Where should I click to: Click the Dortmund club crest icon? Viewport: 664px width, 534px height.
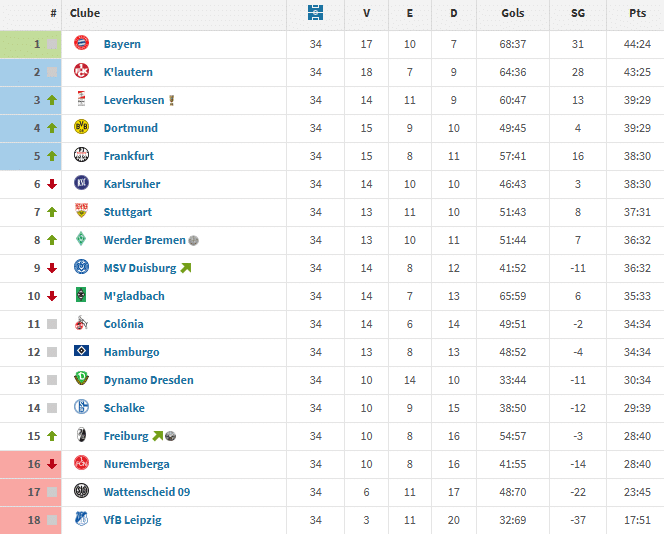81,128
